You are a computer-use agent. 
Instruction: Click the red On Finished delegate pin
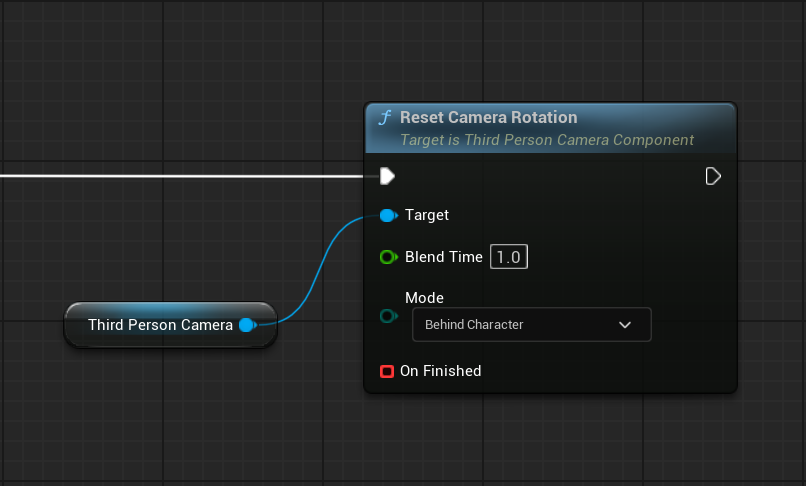tap(387, 371)
